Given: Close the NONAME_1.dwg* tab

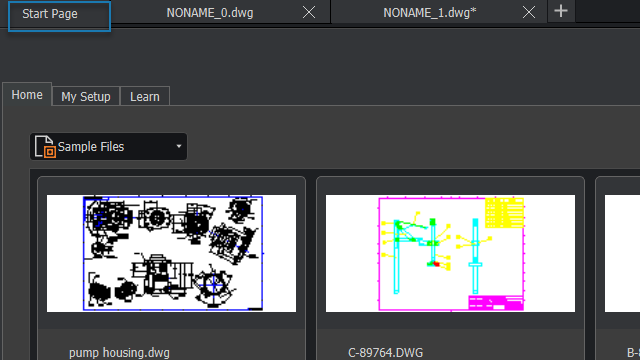Looking at the screenshot, I should coord(529,13).
